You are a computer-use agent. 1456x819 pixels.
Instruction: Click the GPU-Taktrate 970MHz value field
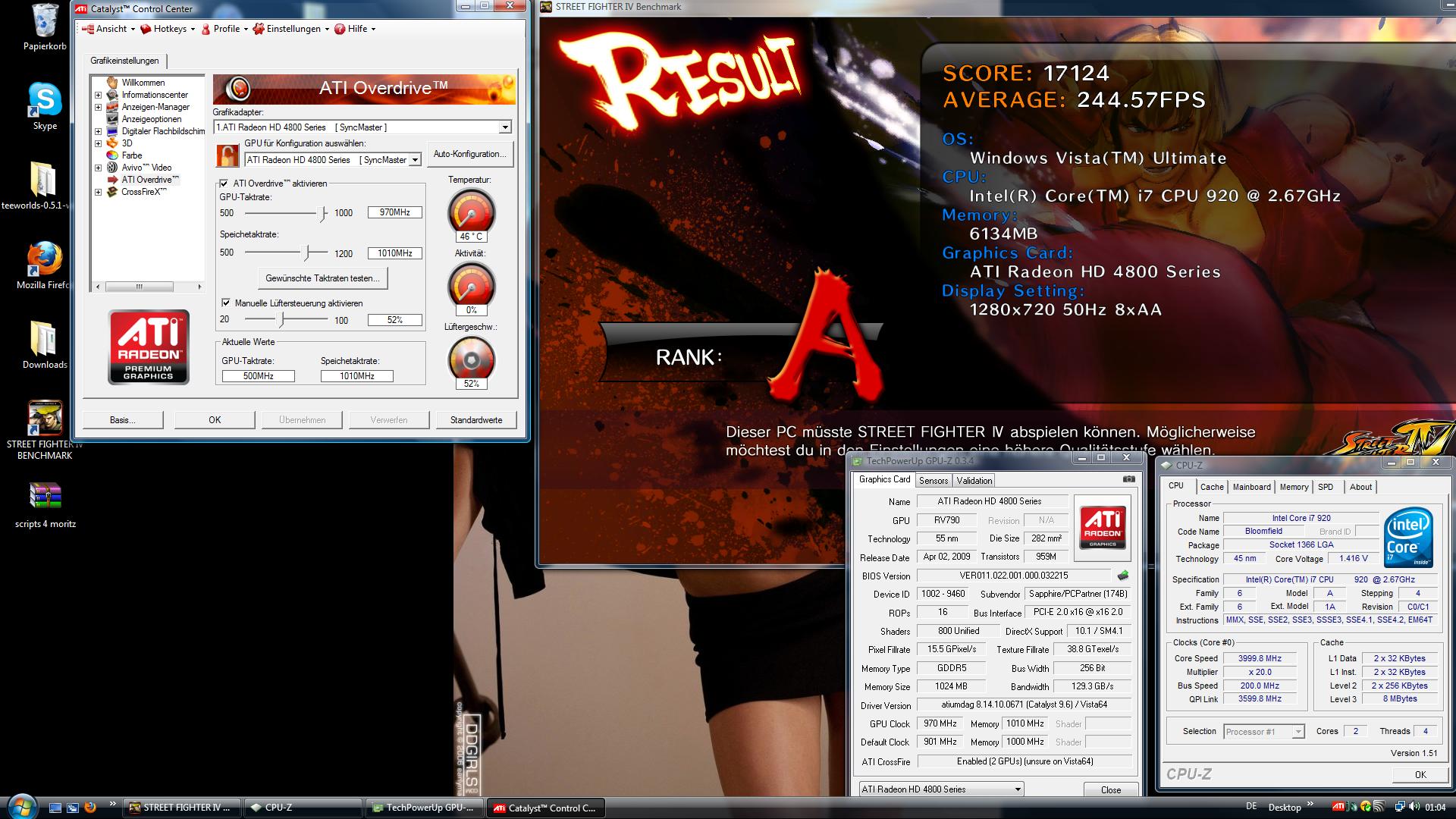[x=395, y=212]
